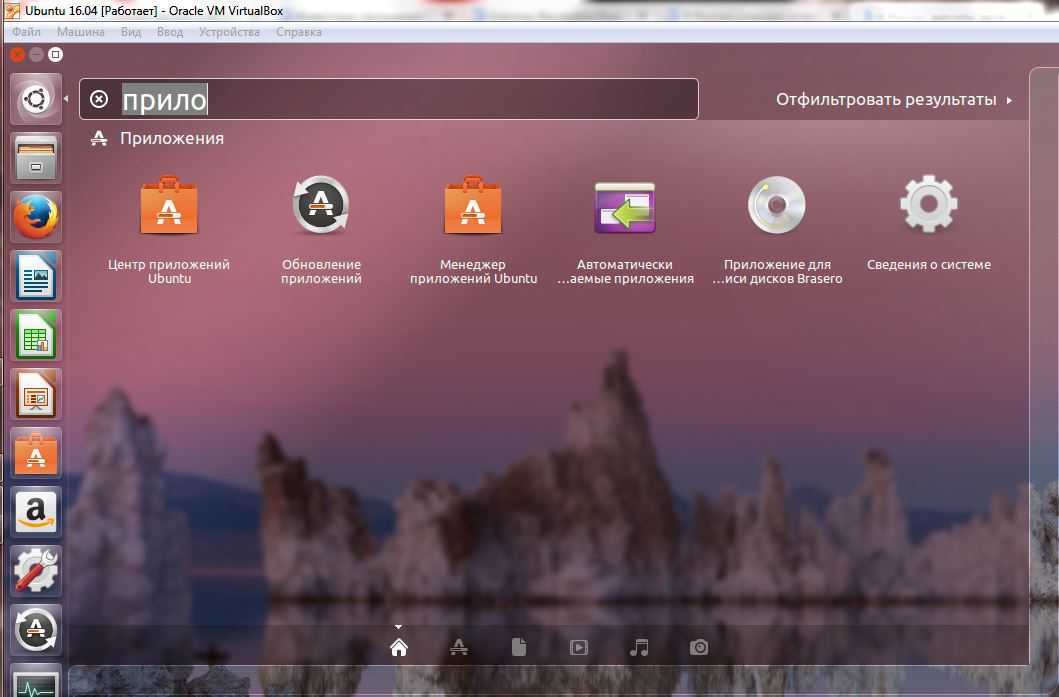
Task: Clear search with the X icon
Action: point(99,99)
